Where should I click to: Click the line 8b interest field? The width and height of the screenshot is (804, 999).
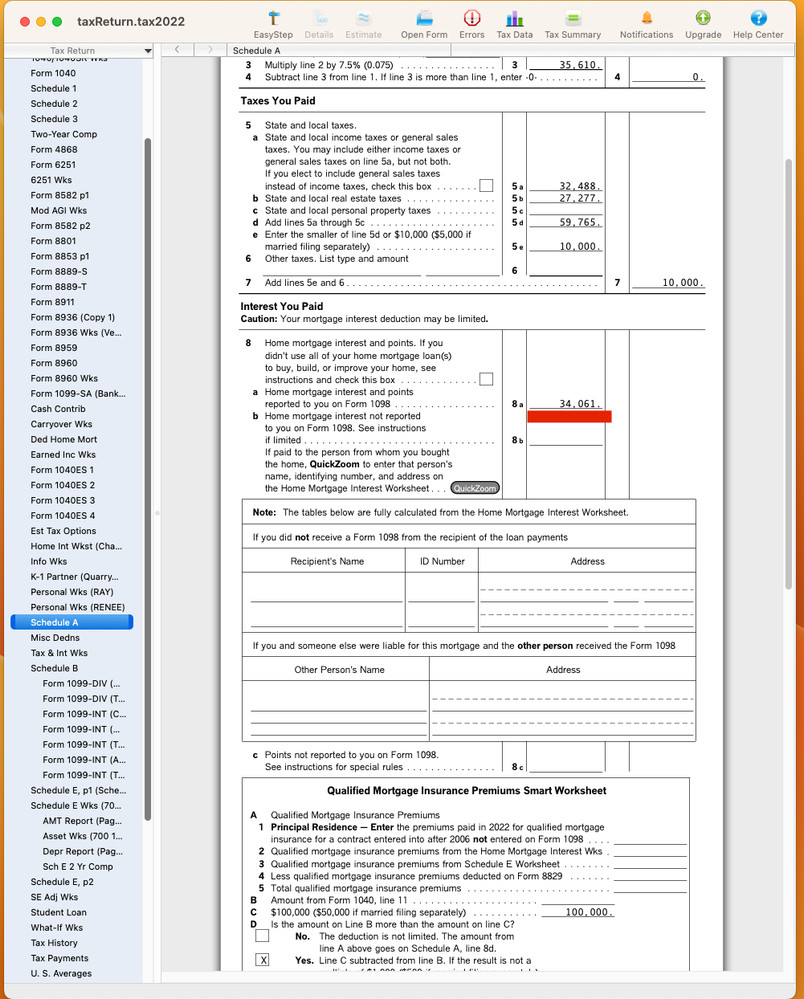566,440
